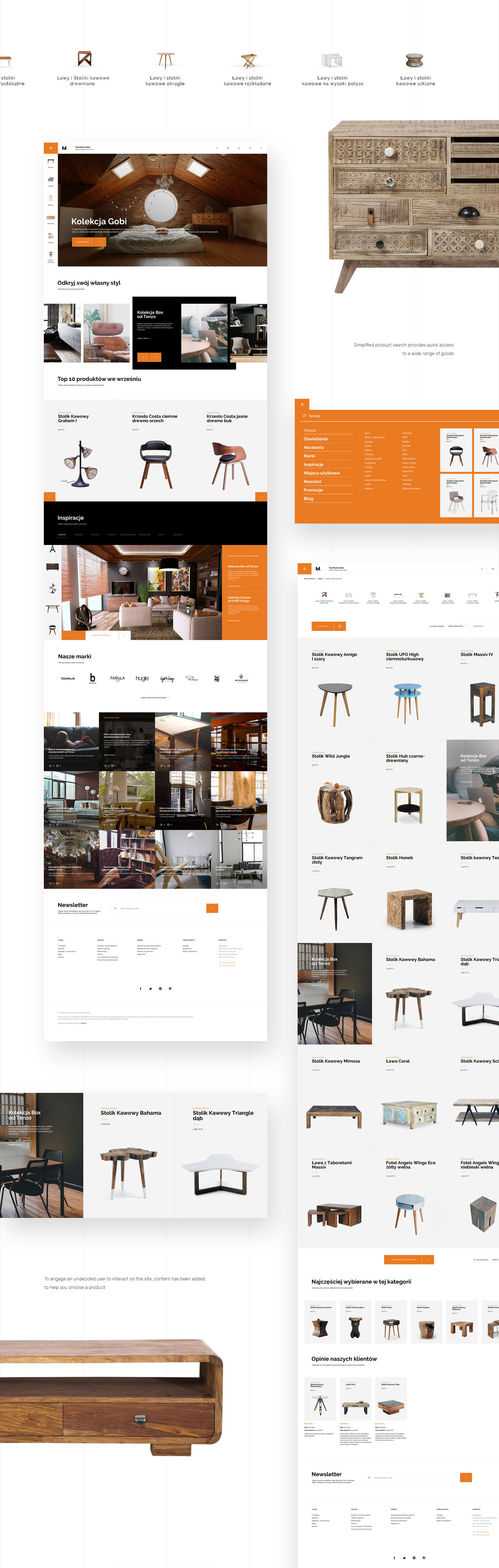The width and height of the screenshot is (499, 1568).
Task: Click next arrow on Top 10 products carousel
Action: pyautogui.click(x=261, y=496)
